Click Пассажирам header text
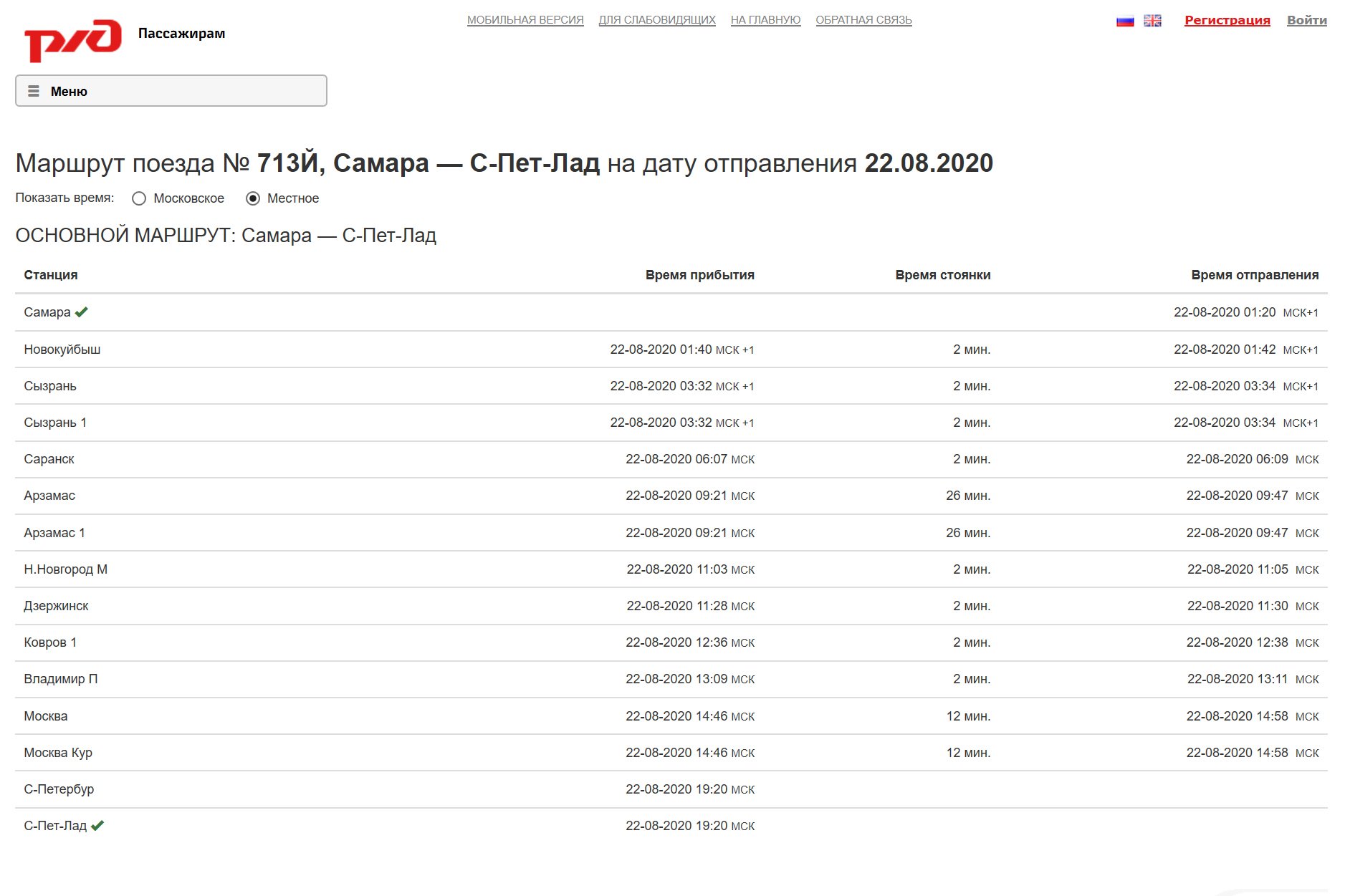Screen dimensions: 1345x896 [x=181, y=33]
